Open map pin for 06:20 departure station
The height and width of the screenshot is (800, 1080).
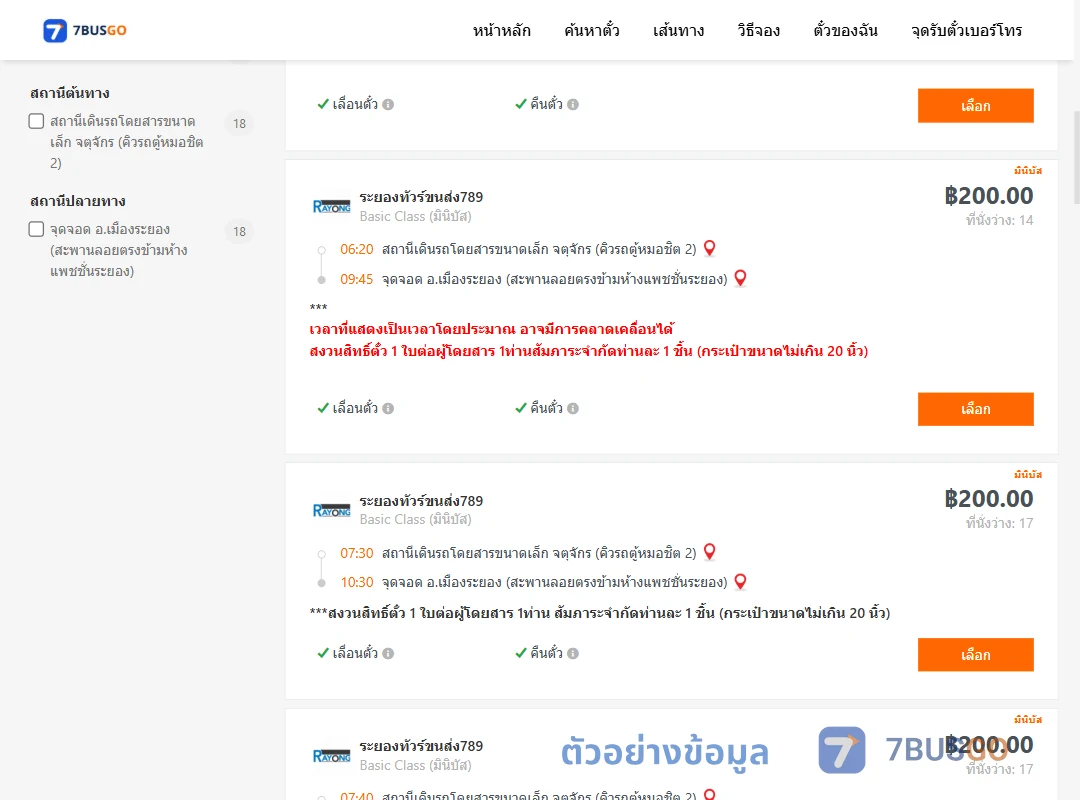pos(709,248)
